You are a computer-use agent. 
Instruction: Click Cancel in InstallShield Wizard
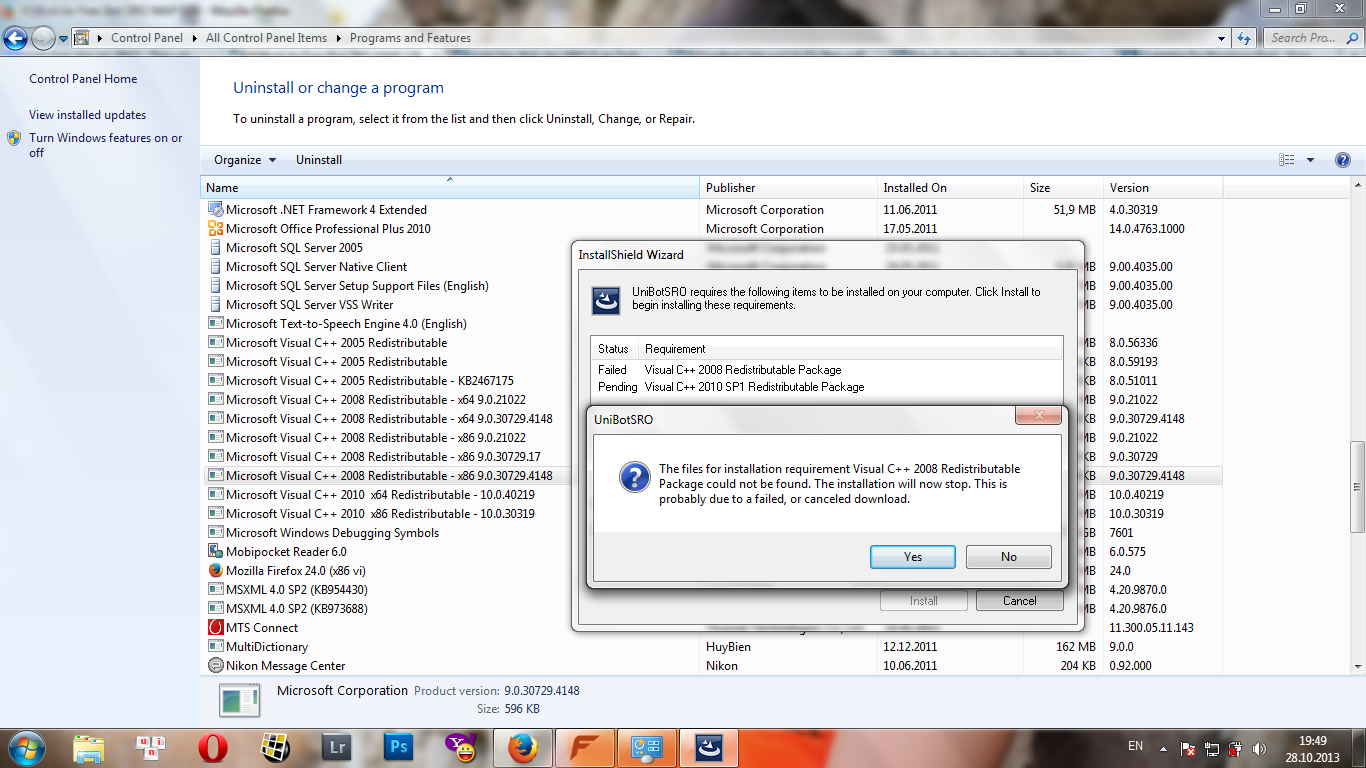click(x=1020, y=601)
